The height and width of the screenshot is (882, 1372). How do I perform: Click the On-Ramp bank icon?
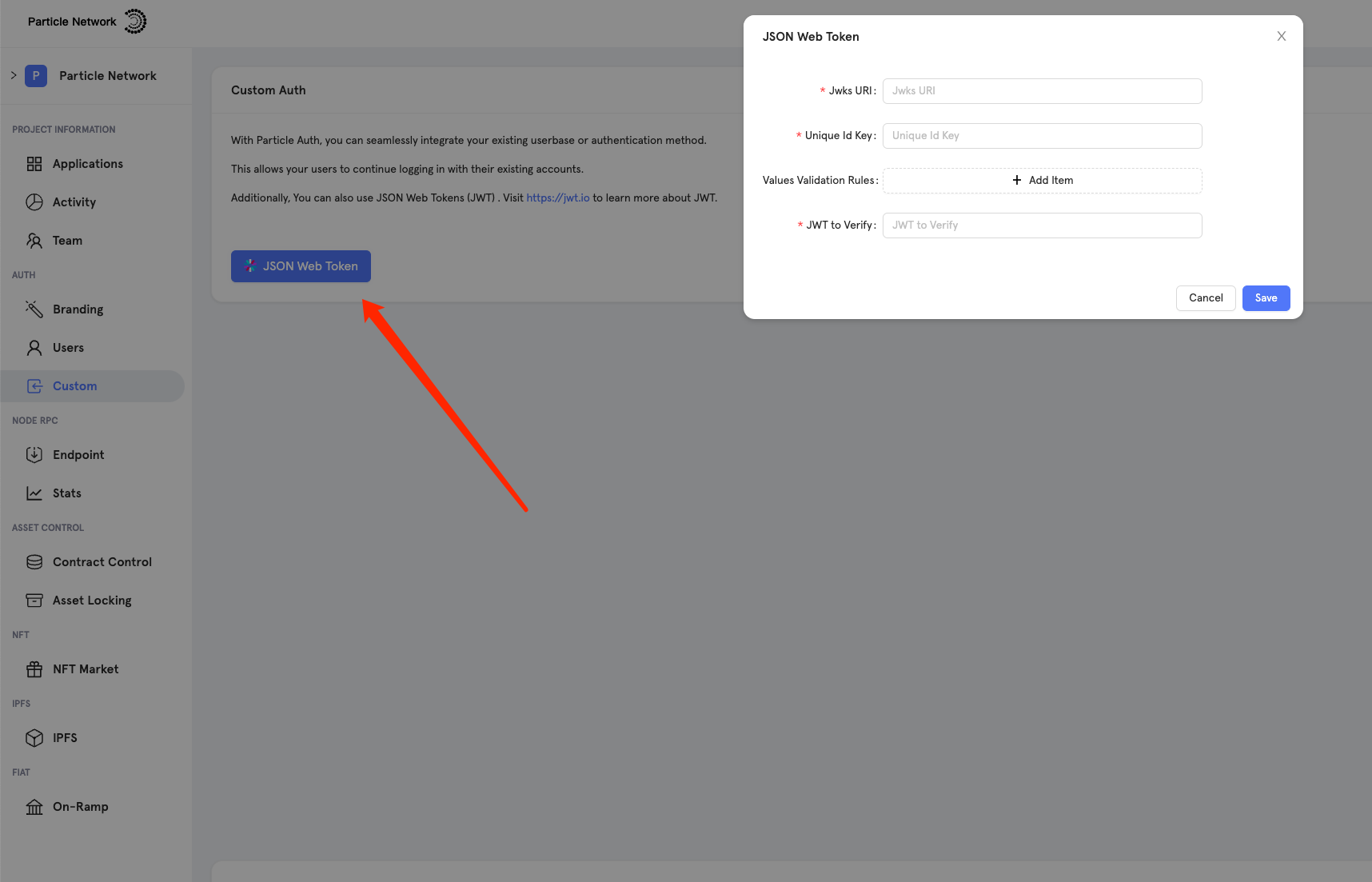pyautogui.click(x=34, y=807)
